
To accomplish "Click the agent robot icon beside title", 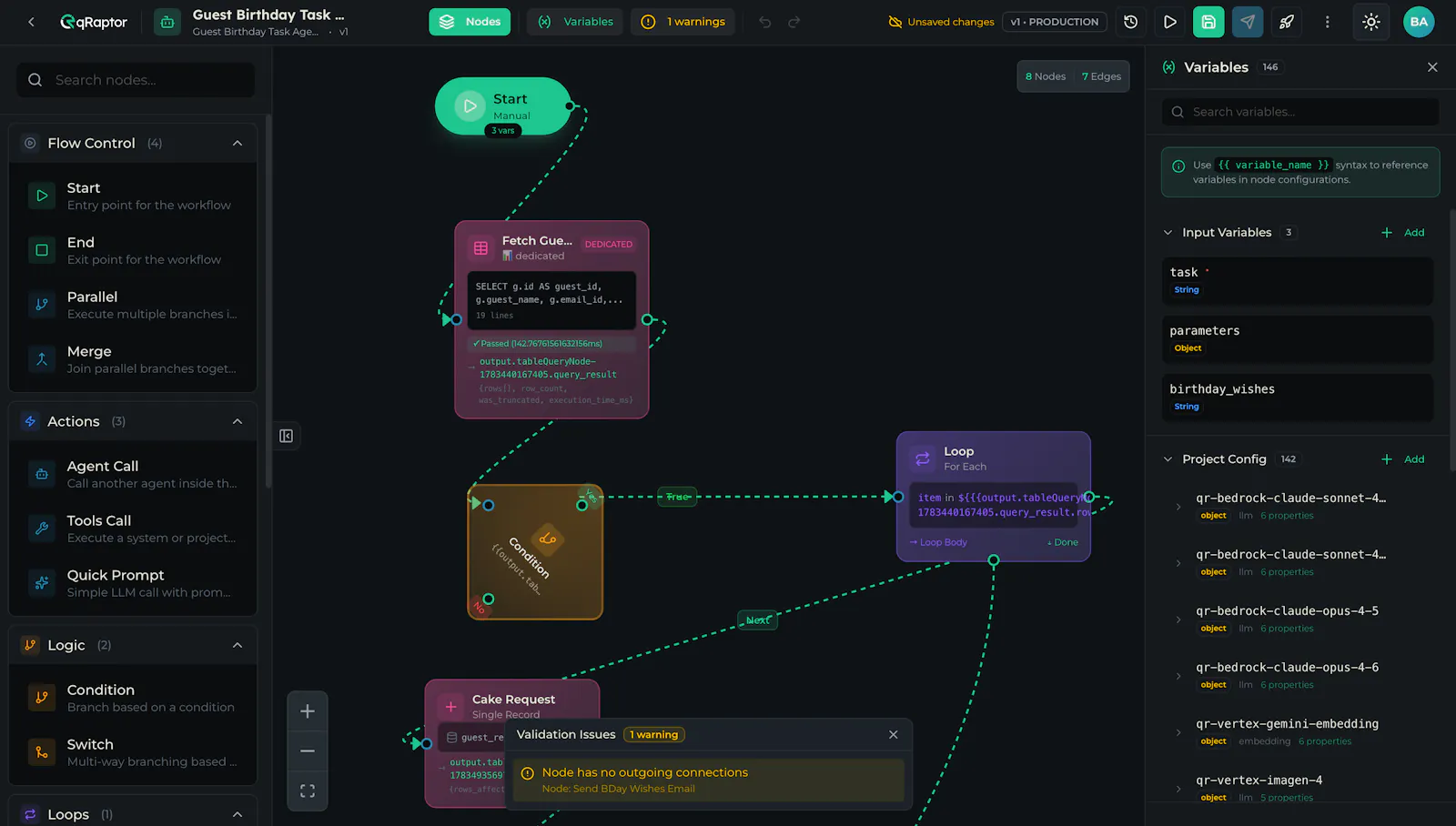I will (x=167, y=22).
